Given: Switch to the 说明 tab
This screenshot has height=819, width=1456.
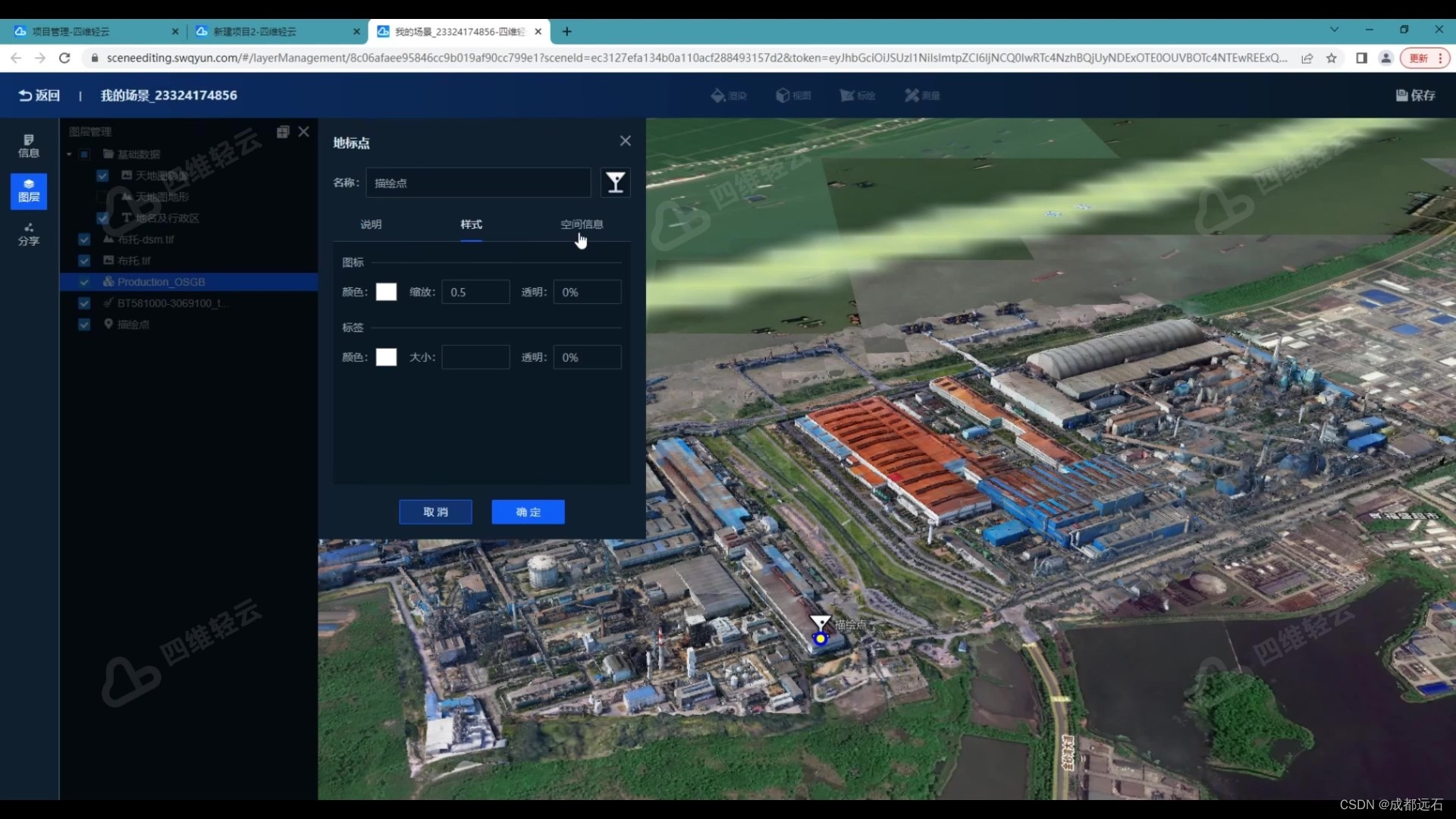Looking at the screenshot, I should click(371, 224).
